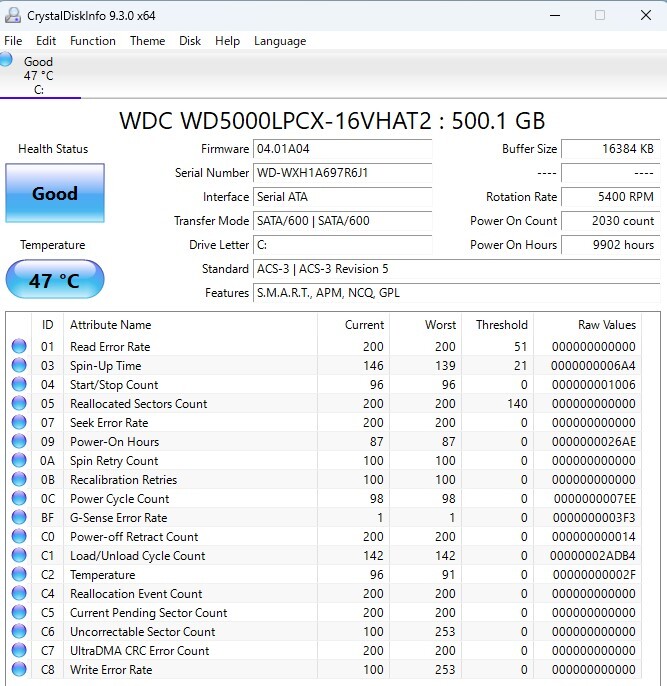Click the drive title WDC WD5000LPCX-16VHAT2
Screen dimensions: 667x686
tap(276, 121)
